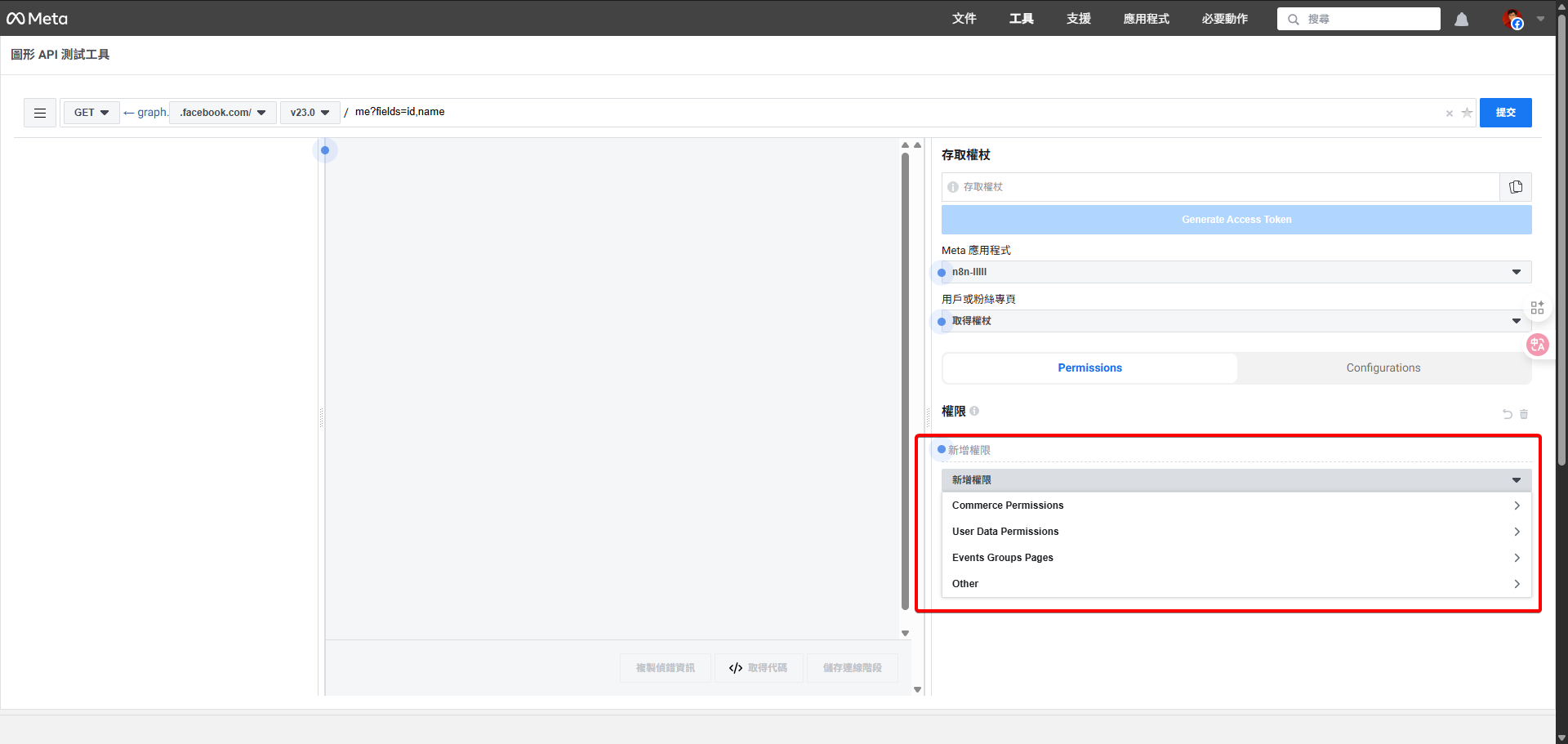Click the pink translate floating icon
Viewport: 1568px width, 744px height.
tap(1537, 345)
